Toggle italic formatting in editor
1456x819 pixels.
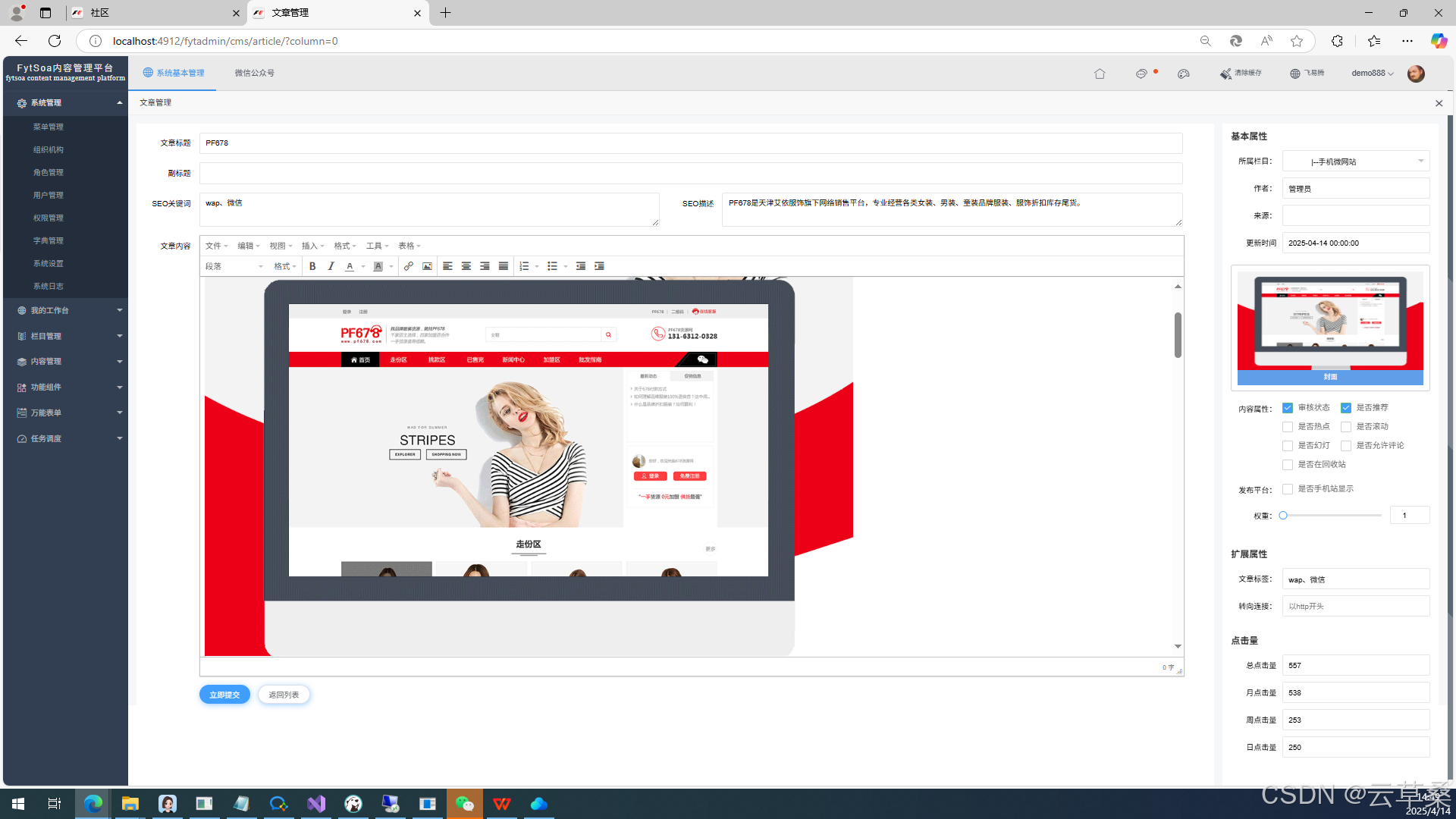point(331,266)
